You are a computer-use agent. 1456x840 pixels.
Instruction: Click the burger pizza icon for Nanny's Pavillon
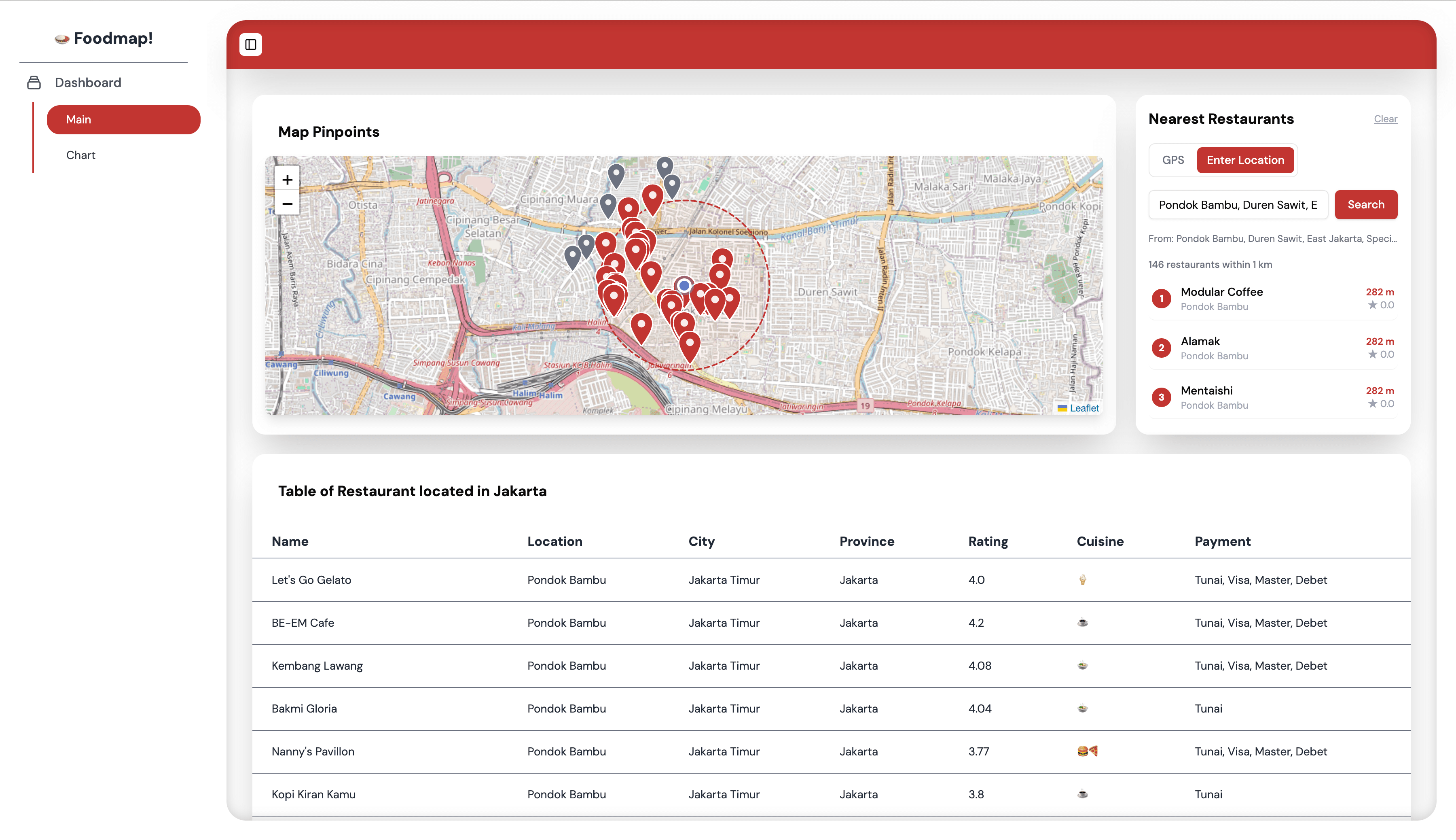coord(1088,751)
